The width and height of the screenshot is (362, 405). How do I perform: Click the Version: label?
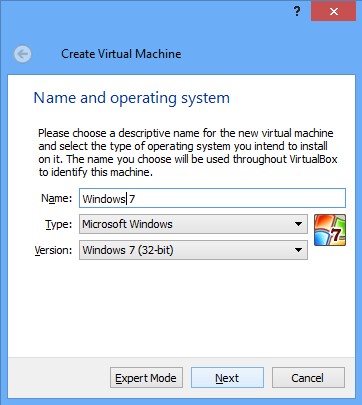click(x=53, y=250)
